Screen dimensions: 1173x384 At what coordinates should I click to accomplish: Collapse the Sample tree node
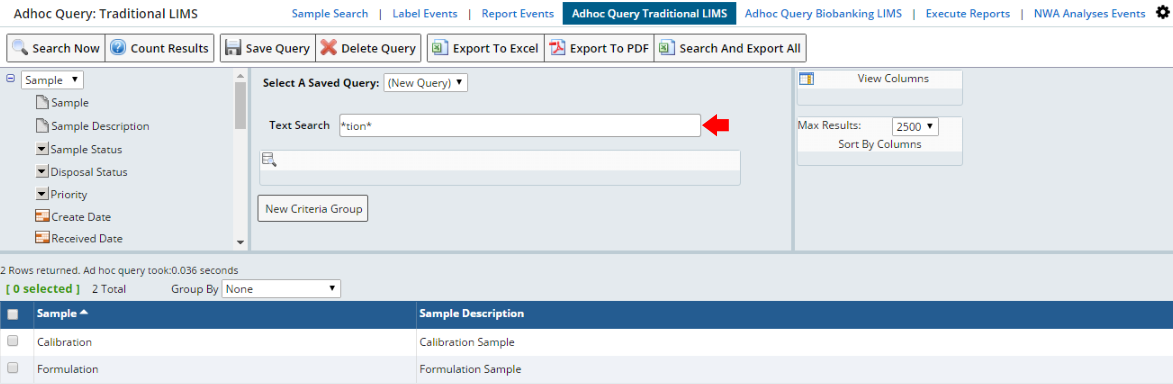(10, 78)
